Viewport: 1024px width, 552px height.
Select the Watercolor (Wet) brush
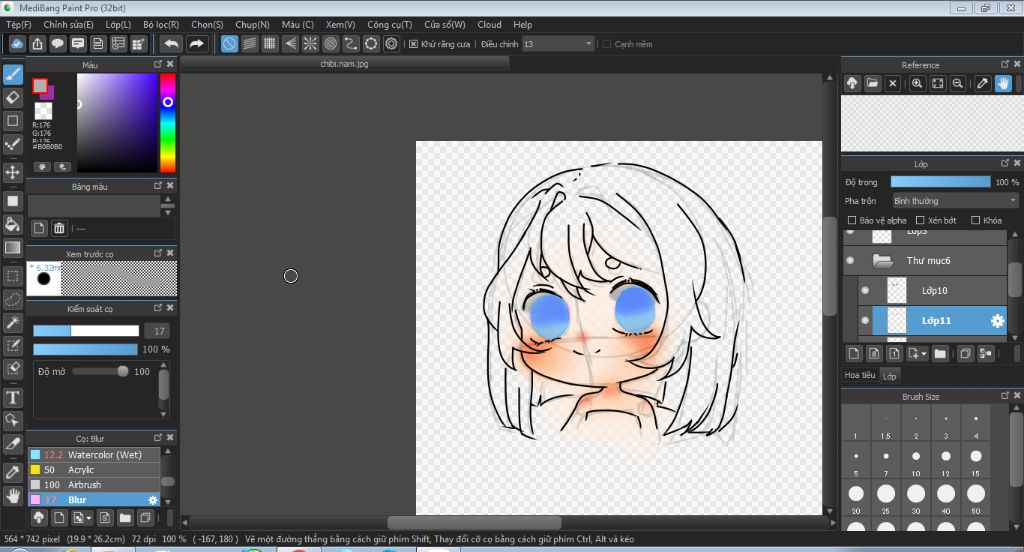pos(94,455)
